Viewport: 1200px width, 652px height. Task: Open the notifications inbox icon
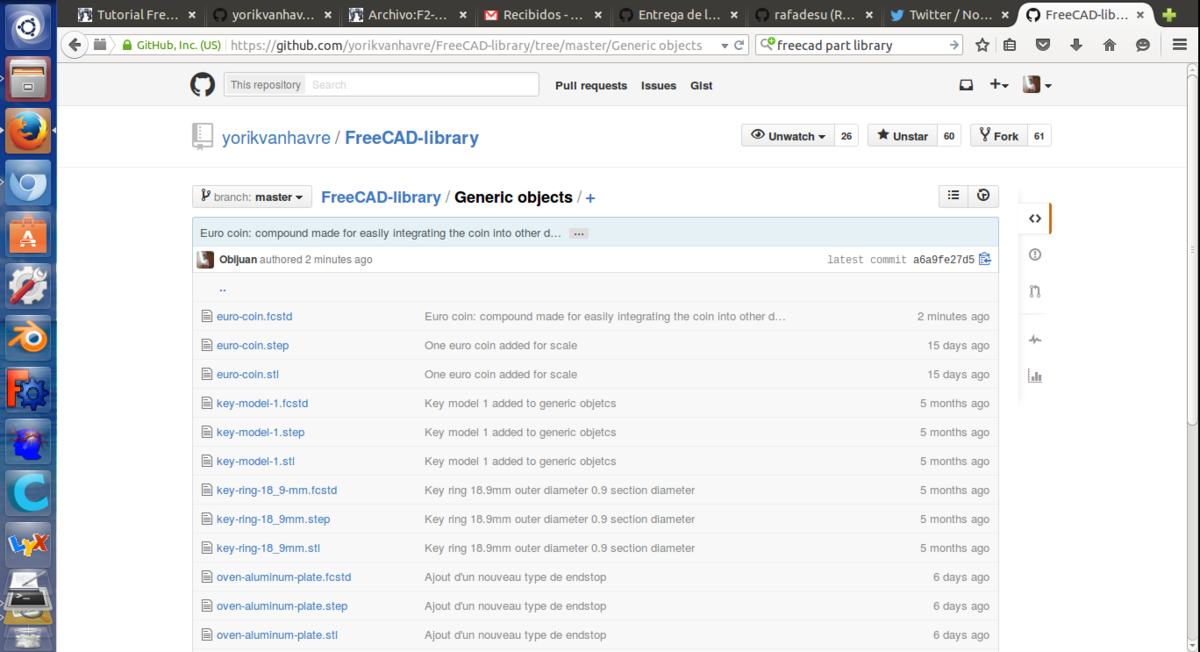coord(966,85)
